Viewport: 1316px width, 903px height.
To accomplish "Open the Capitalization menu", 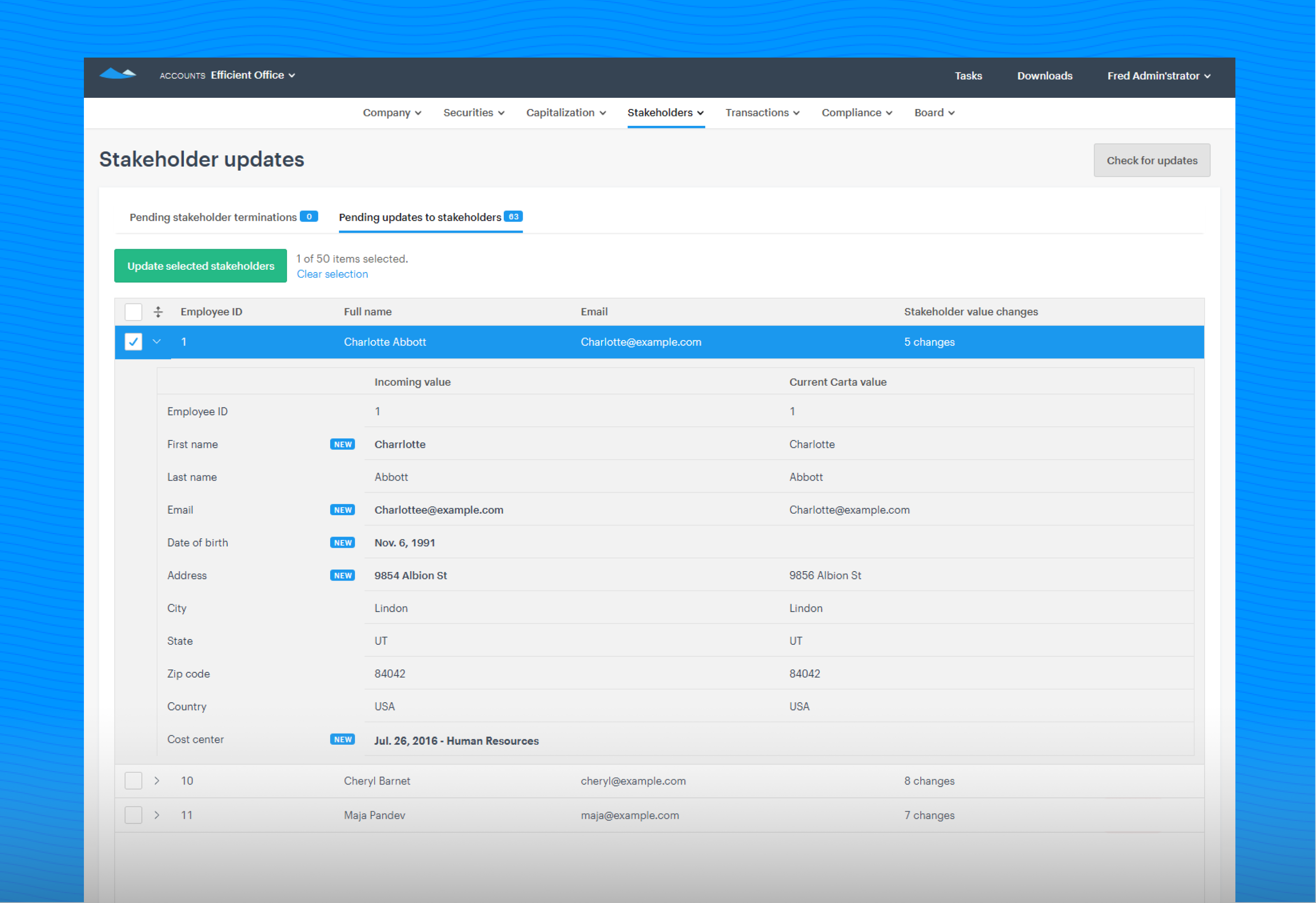I will 566,113.
